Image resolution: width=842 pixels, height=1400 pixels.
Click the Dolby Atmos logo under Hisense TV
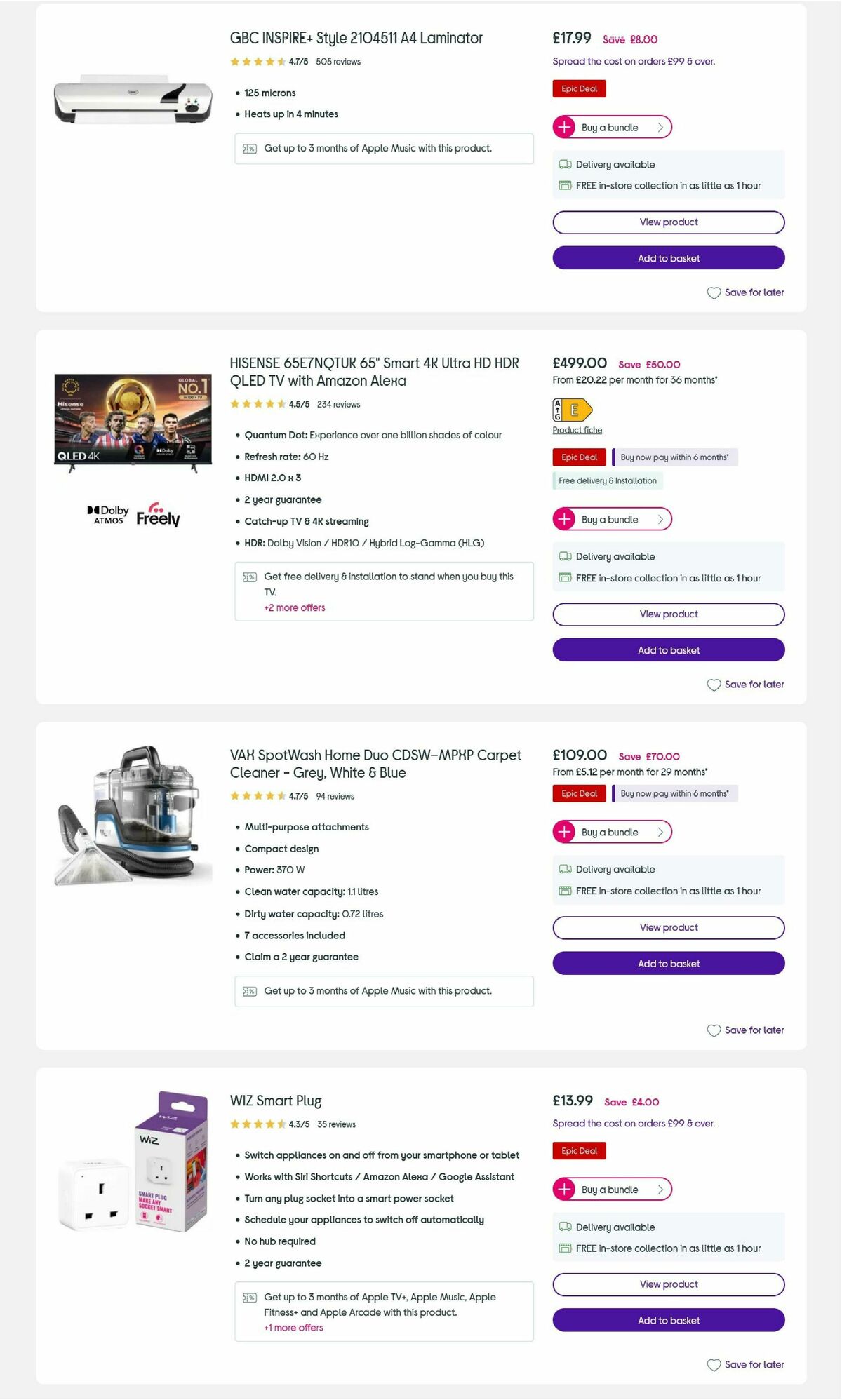click(x=107, y=513)
